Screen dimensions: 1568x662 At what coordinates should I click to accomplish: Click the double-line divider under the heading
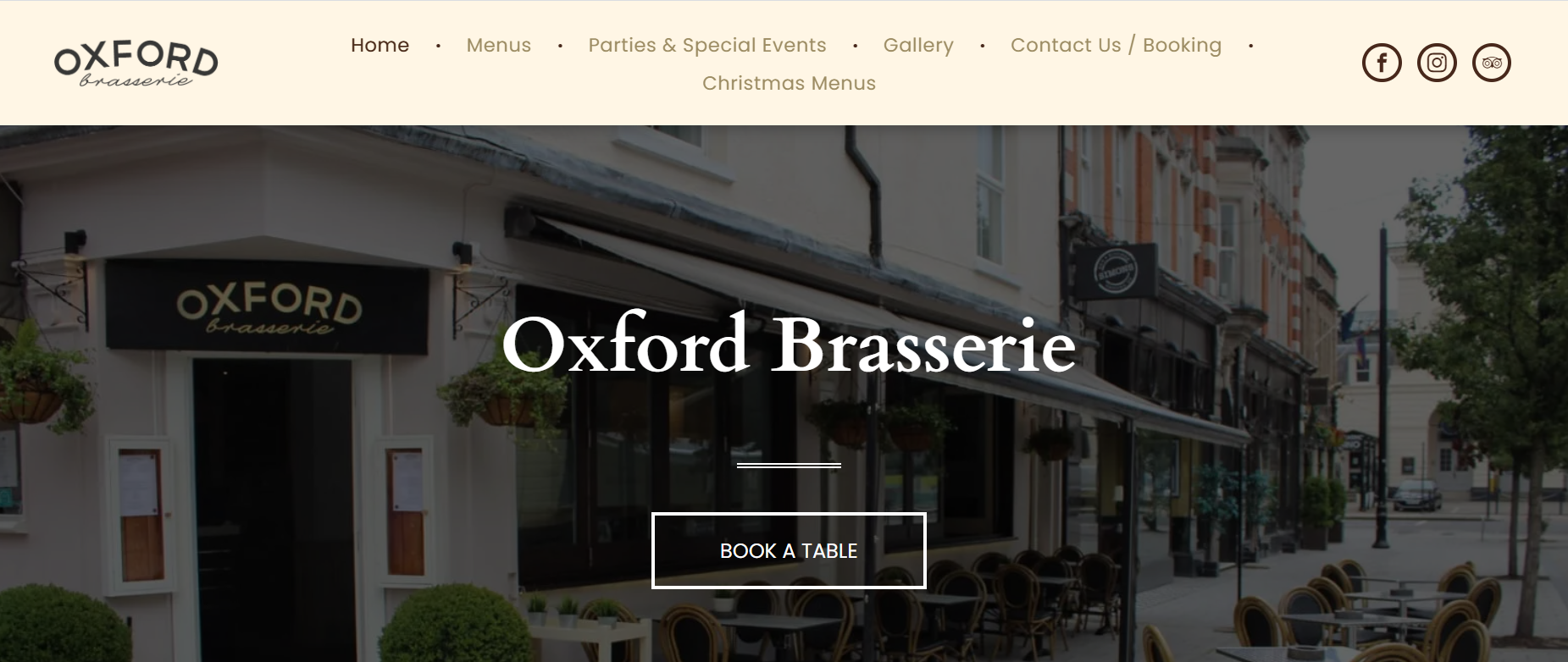coord(789,465)
